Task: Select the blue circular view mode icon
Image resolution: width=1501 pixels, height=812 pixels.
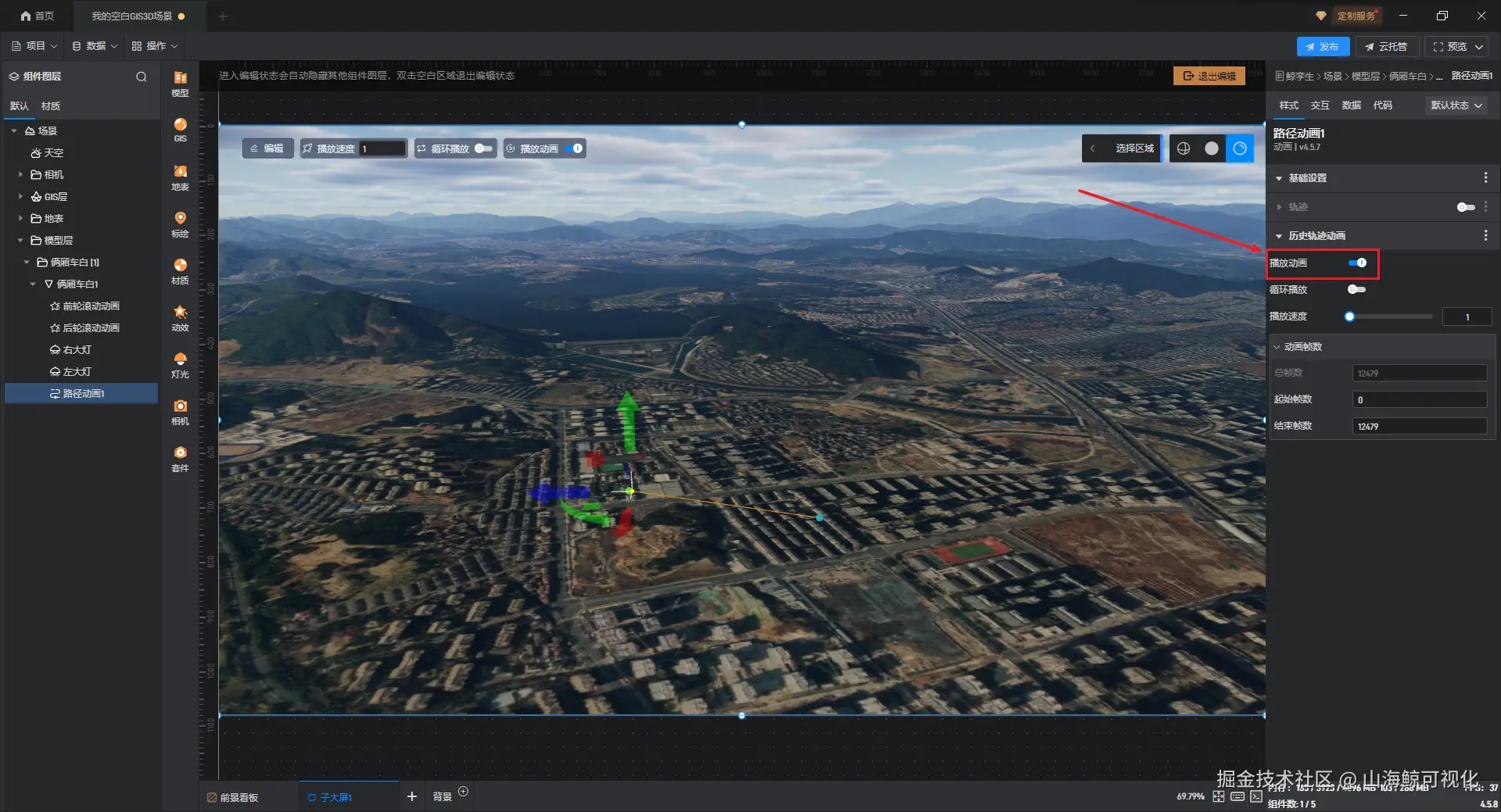Action: (1240, 148)
